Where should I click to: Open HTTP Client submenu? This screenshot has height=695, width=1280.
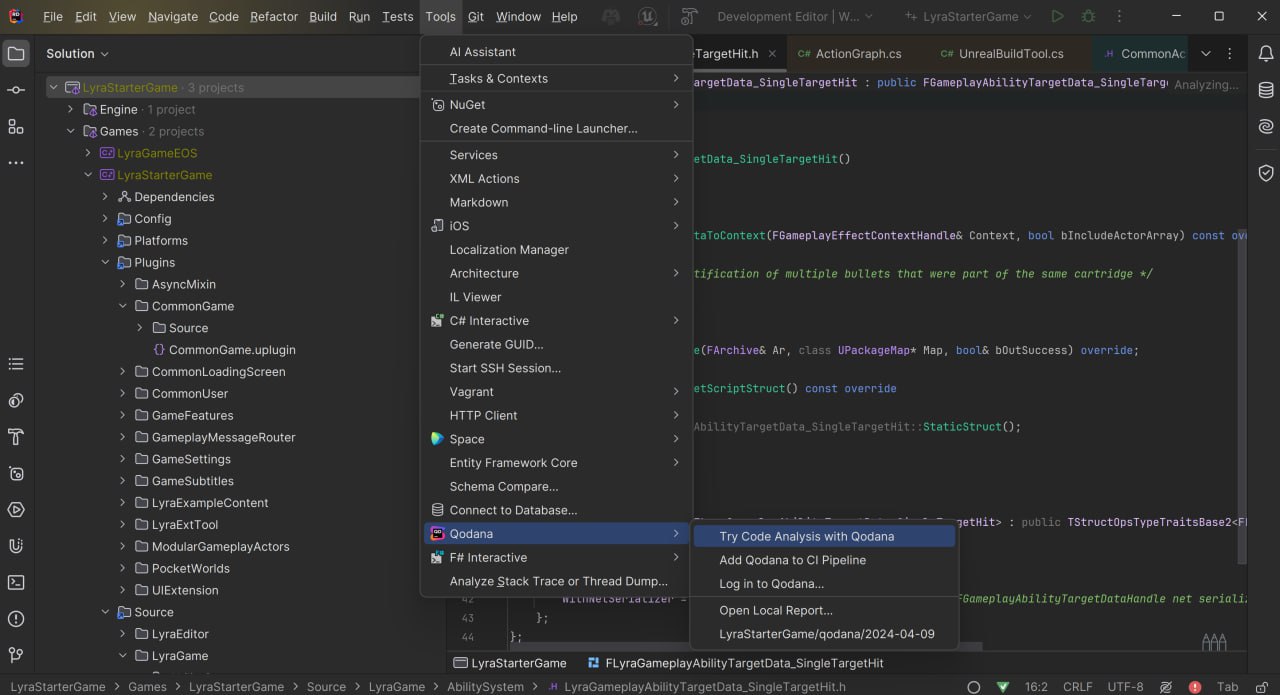(556, 415)
